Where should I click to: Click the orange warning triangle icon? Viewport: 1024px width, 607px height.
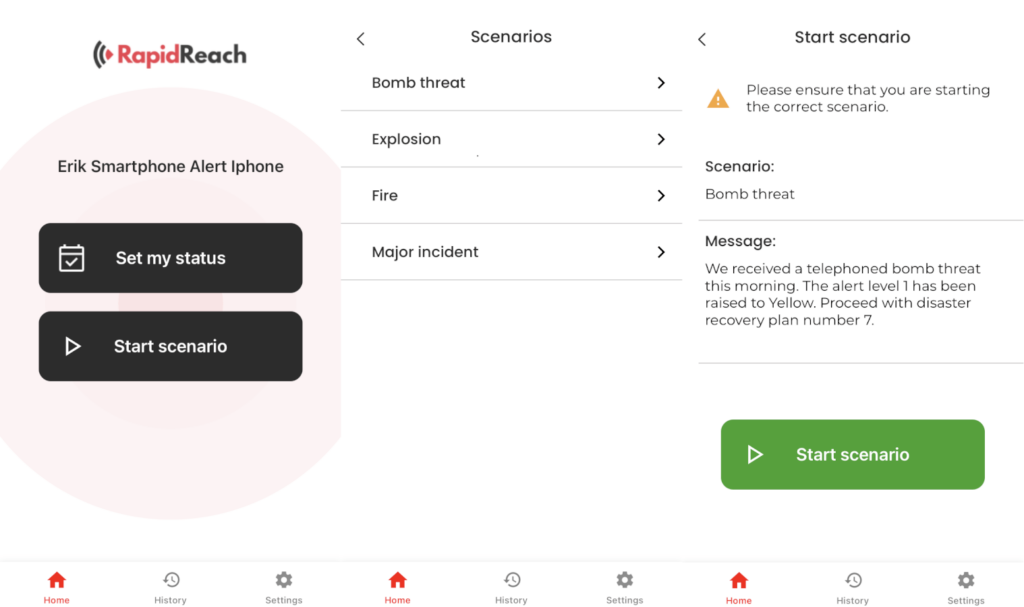coord(718,98)
